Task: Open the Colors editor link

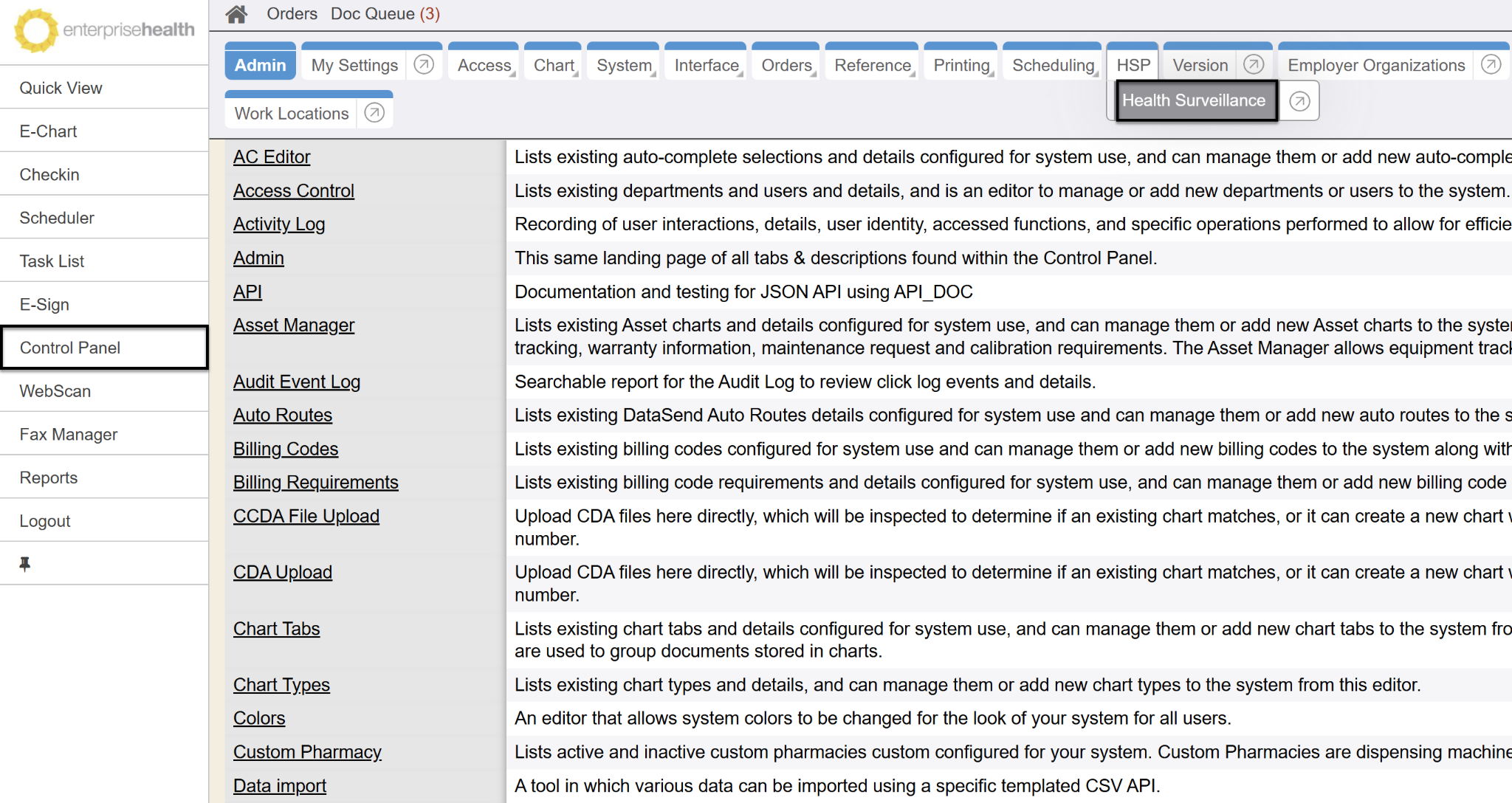Action: (x=258, y=719)
